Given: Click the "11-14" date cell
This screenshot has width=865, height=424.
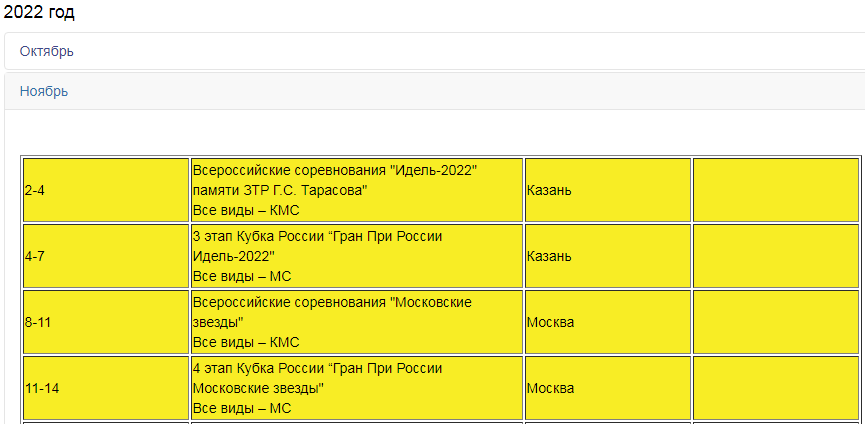Looking at the screenshot, I should point(41,388).
